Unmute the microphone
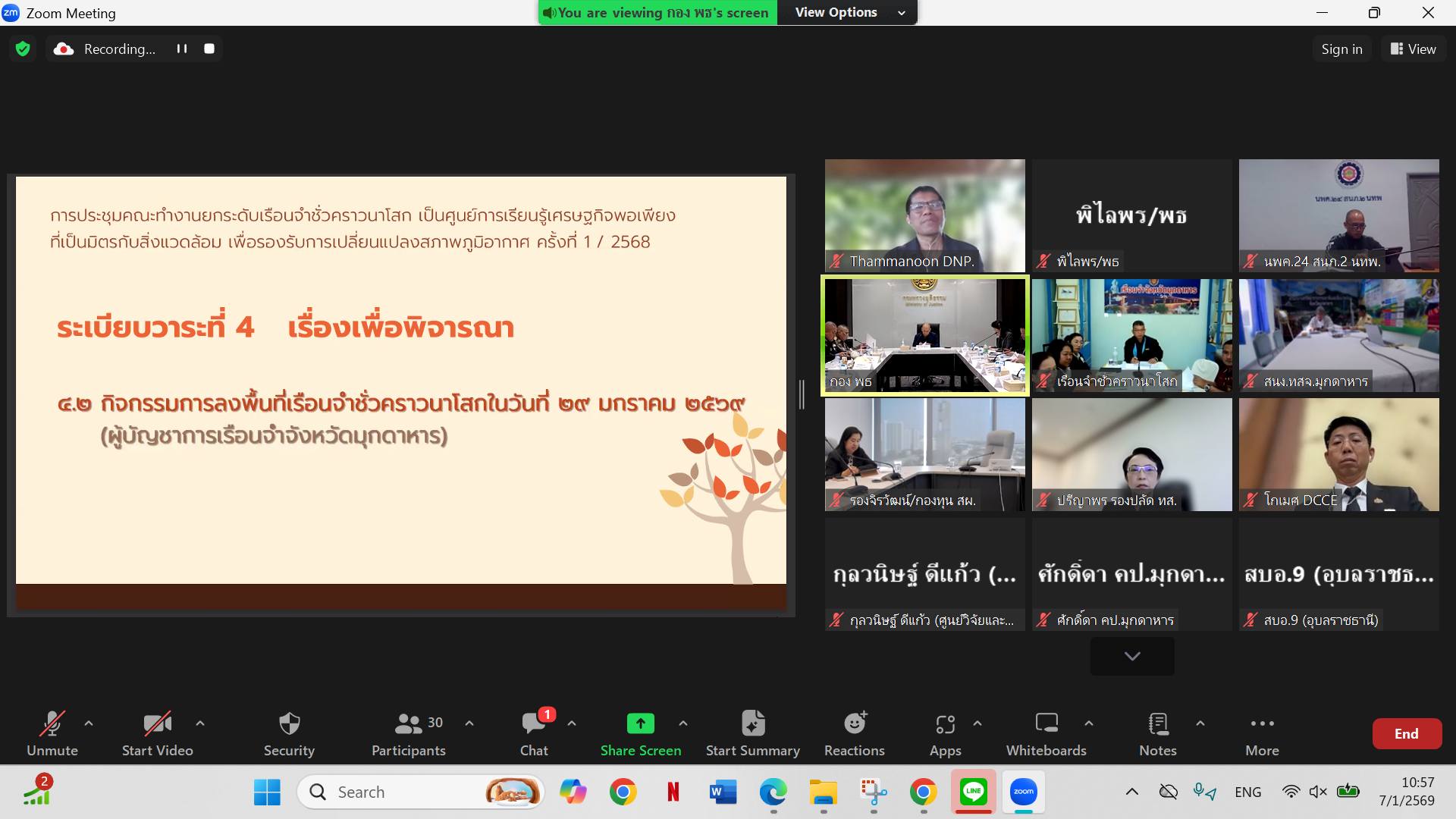The height and width of the screenshot is (819, 1456). pyautogui.click(x=52, y=724)
